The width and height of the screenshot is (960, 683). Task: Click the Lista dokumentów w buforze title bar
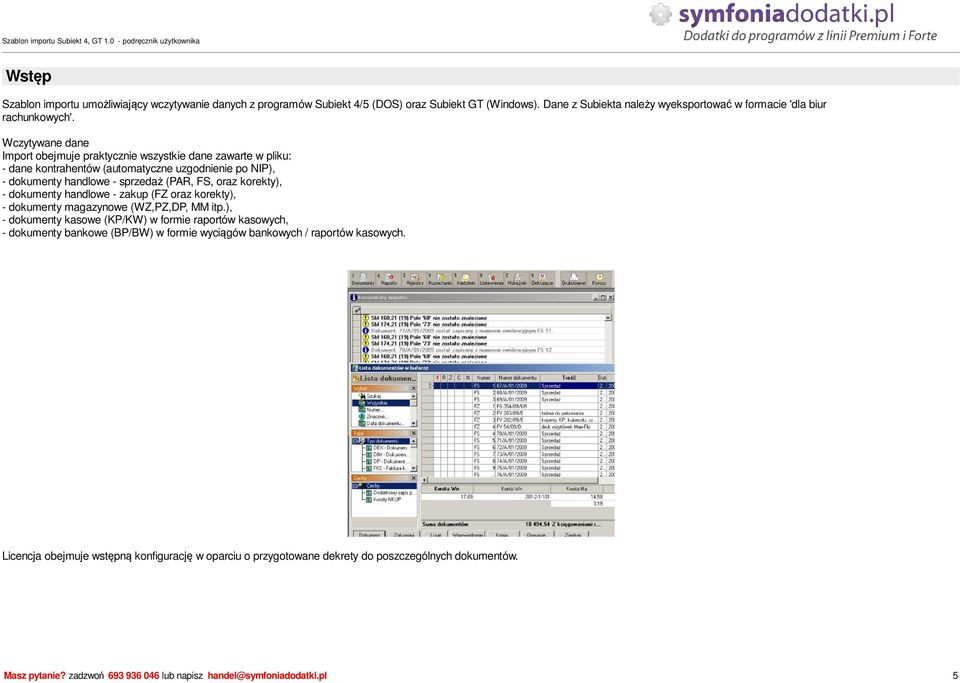pos(481,368)
